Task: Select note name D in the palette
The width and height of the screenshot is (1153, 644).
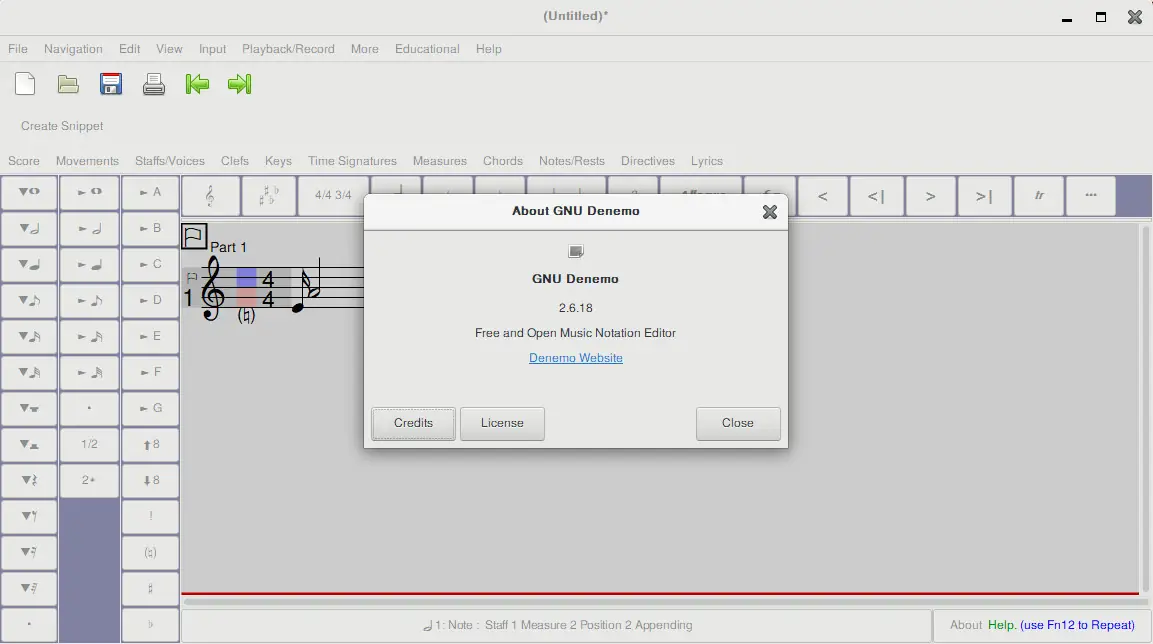Action: [150, 300]
